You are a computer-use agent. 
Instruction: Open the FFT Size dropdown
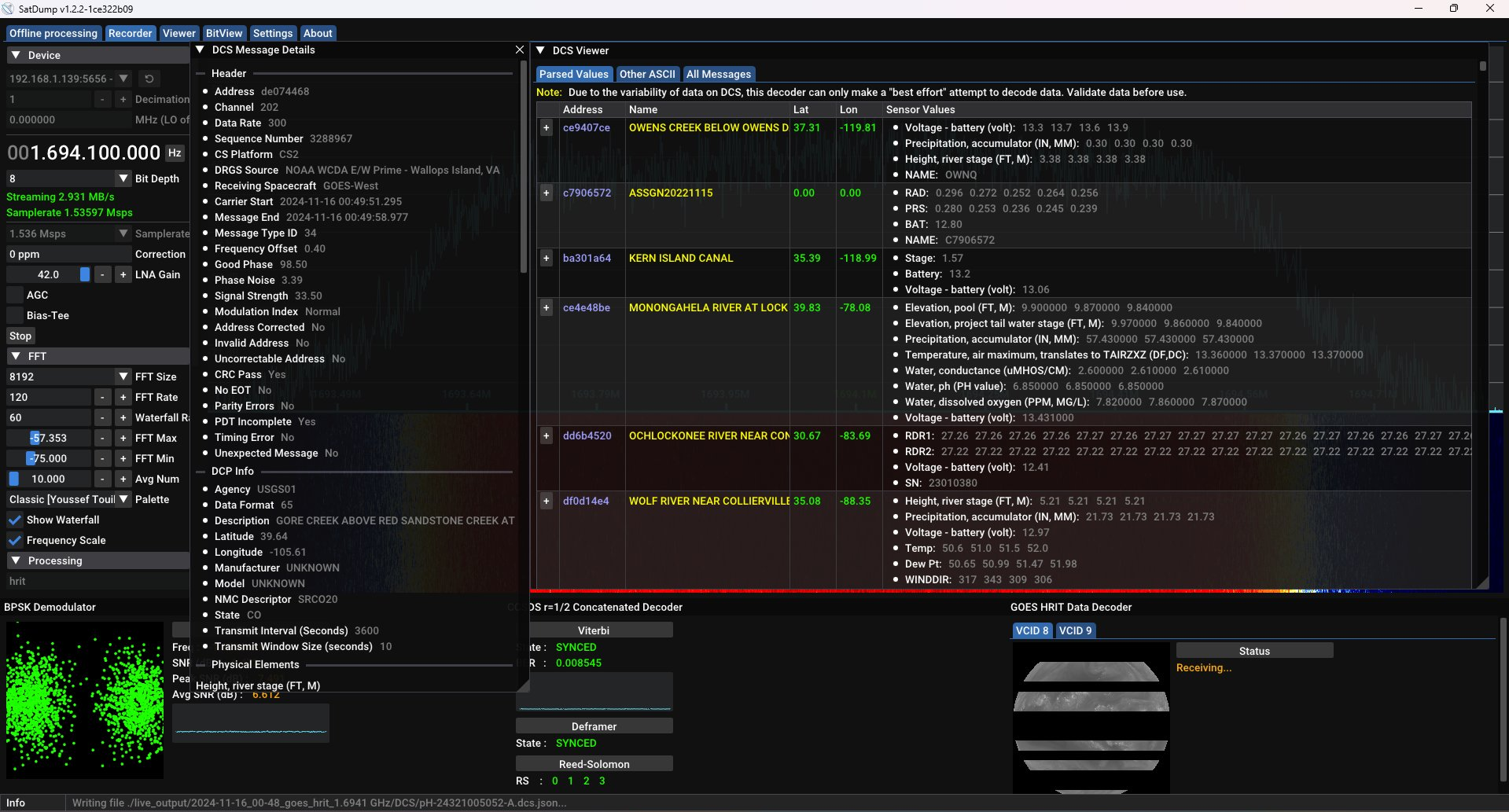68,377
